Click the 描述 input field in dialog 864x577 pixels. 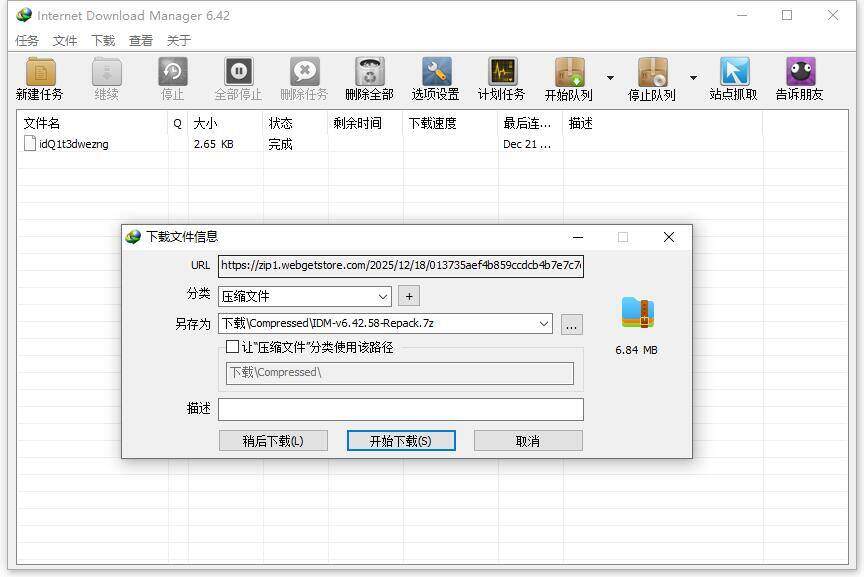click(401, 409)
